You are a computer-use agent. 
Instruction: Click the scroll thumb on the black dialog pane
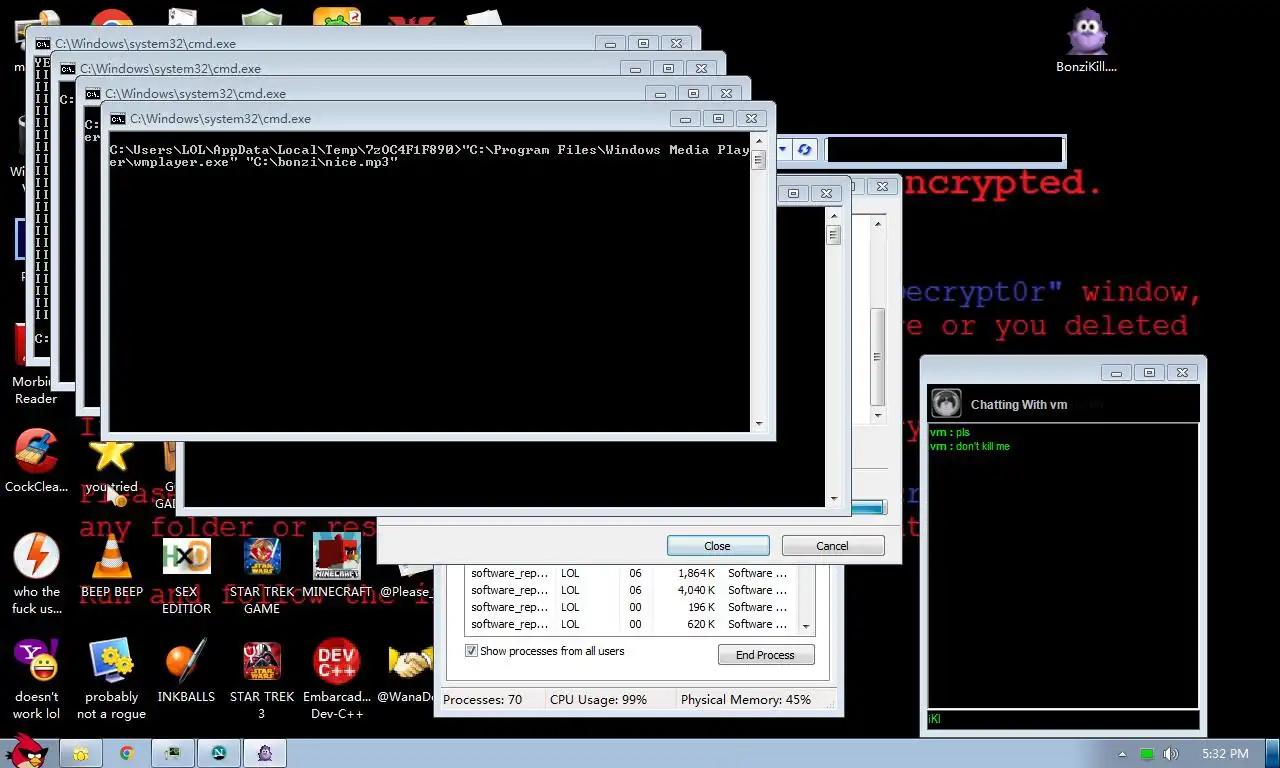(834, 236)
